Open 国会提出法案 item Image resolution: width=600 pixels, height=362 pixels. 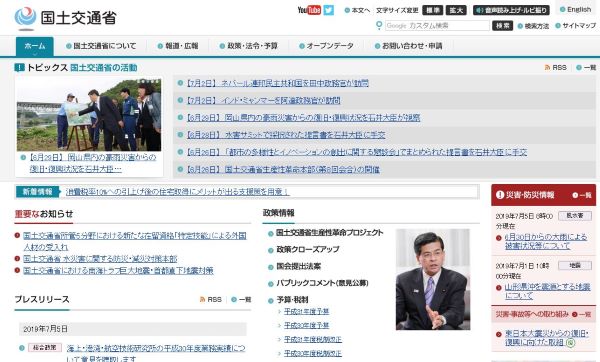click(298, 266)
